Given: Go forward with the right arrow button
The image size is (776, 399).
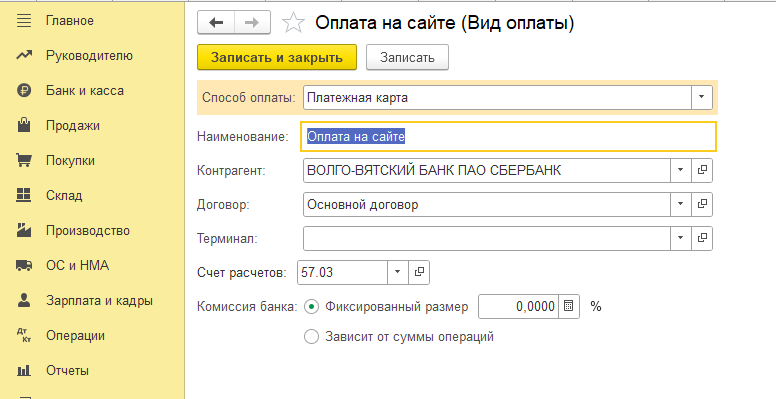Looking at the screenshot, I should tap(252, 22).
